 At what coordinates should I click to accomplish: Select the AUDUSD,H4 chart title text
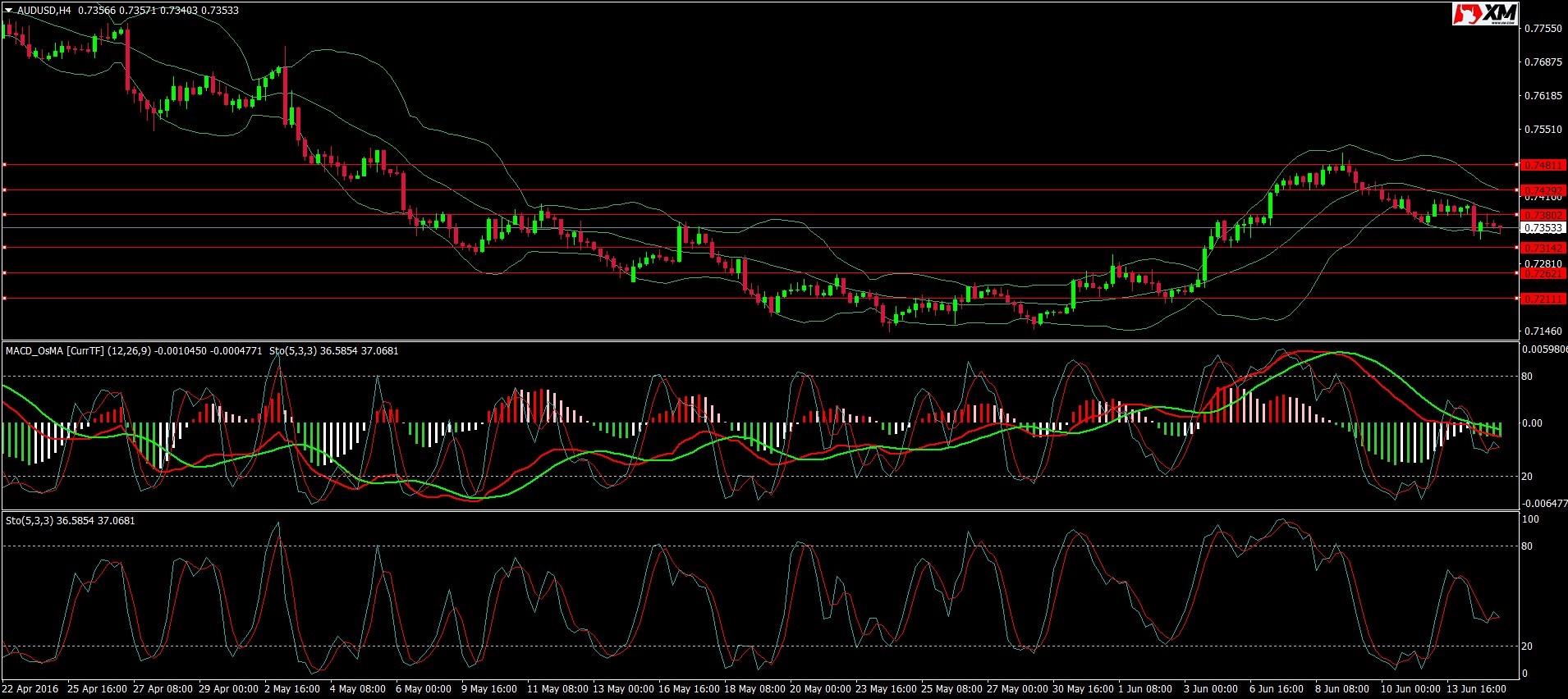coord(44,11)
